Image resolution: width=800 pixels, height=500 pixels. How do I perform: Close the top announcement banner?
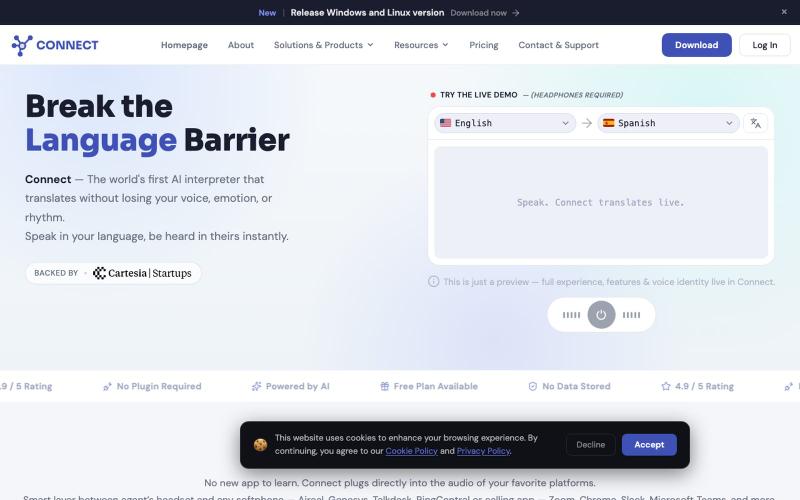pos(784,12)
